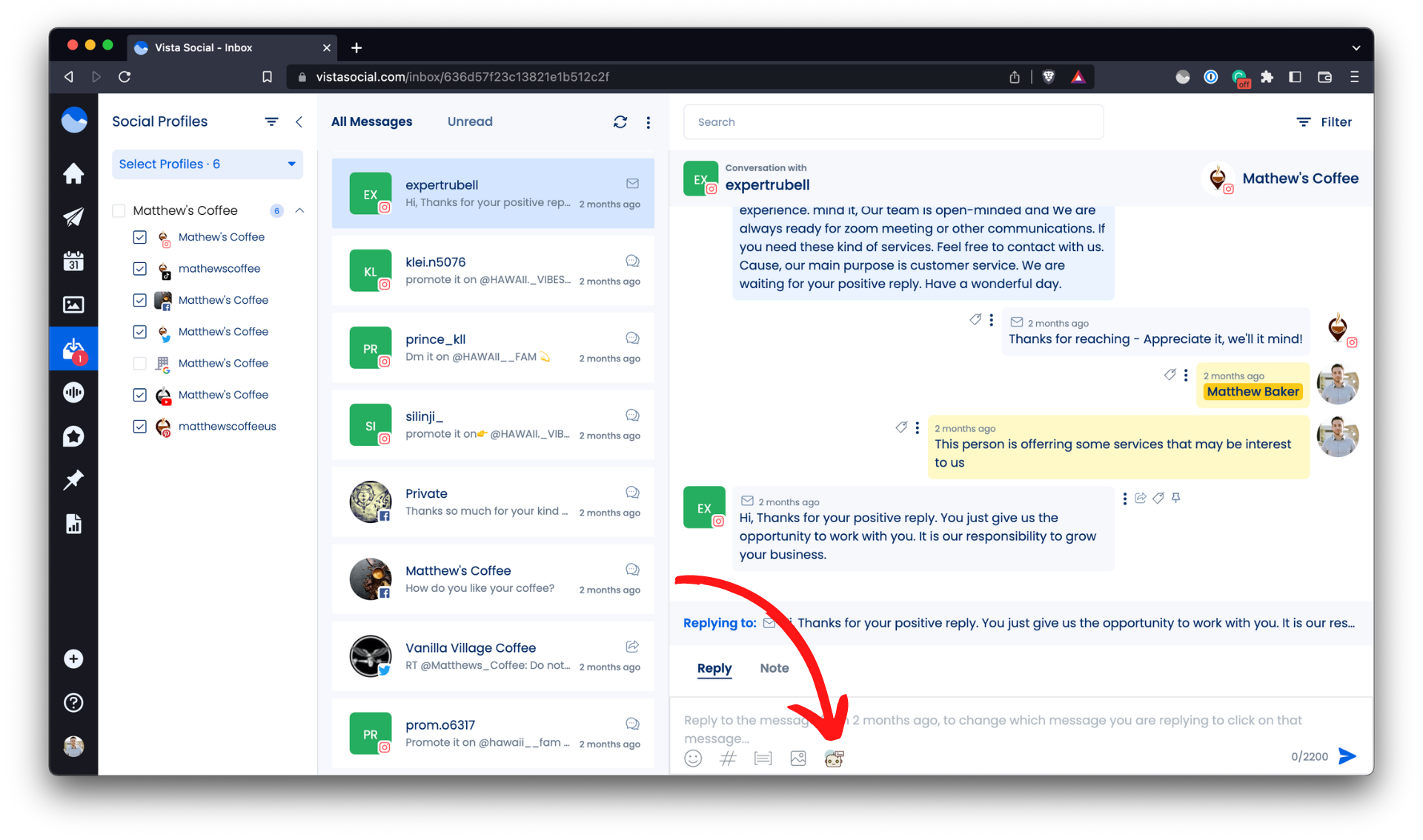Open the Media library image icon
Screen dimensions: 1423x840
pyautogui.click(x=73, y=304)
